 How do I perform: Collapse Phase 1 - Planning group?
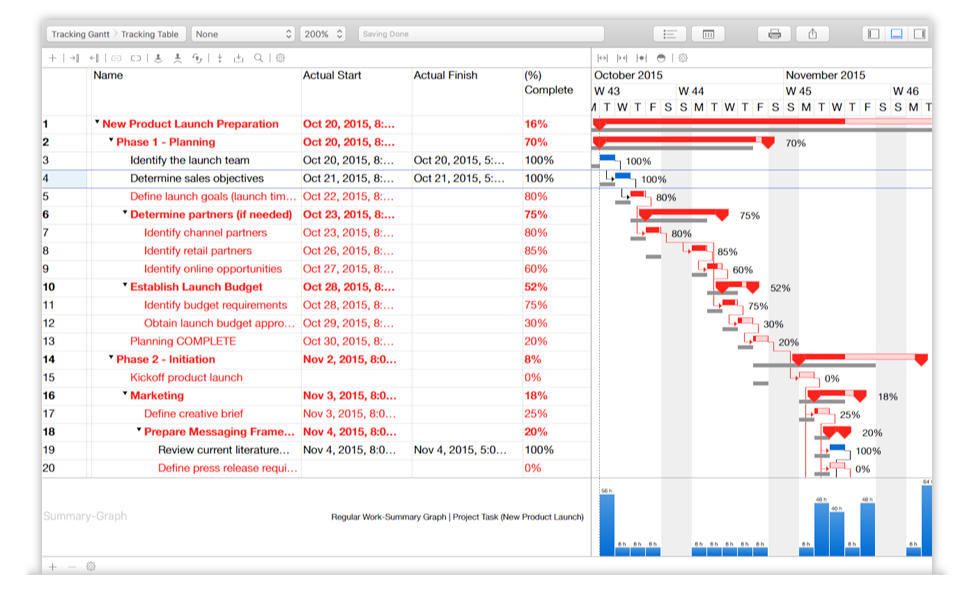(111, 140)
